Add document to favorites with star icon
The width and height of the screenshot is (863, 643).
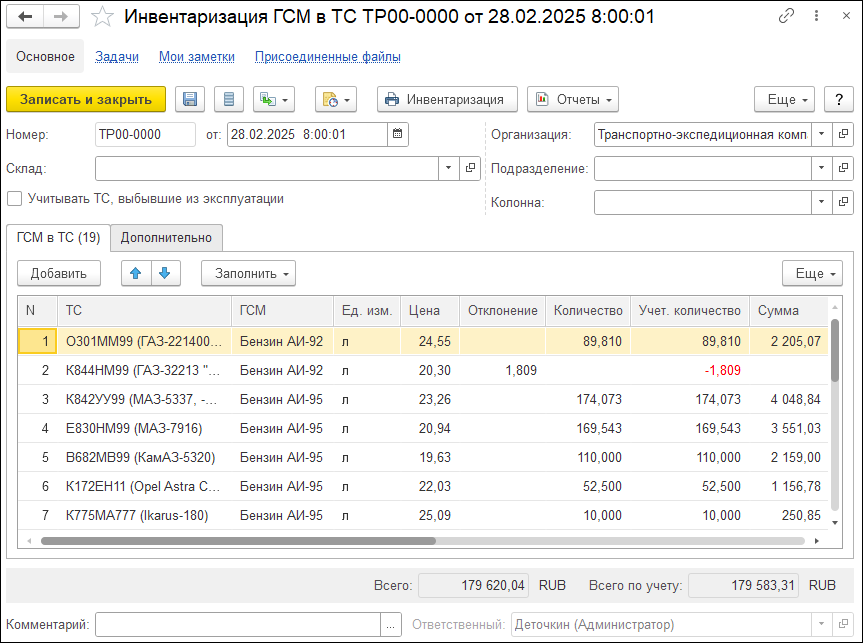click(x=102, y=17)
